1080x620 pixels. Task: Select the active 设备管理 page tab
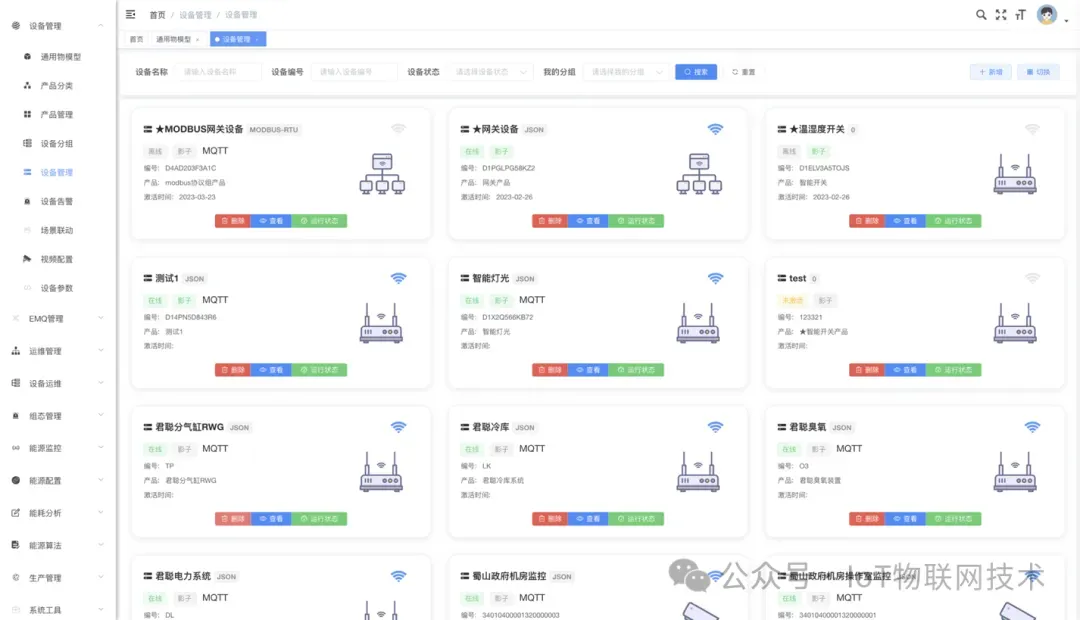tap(238, 39)
